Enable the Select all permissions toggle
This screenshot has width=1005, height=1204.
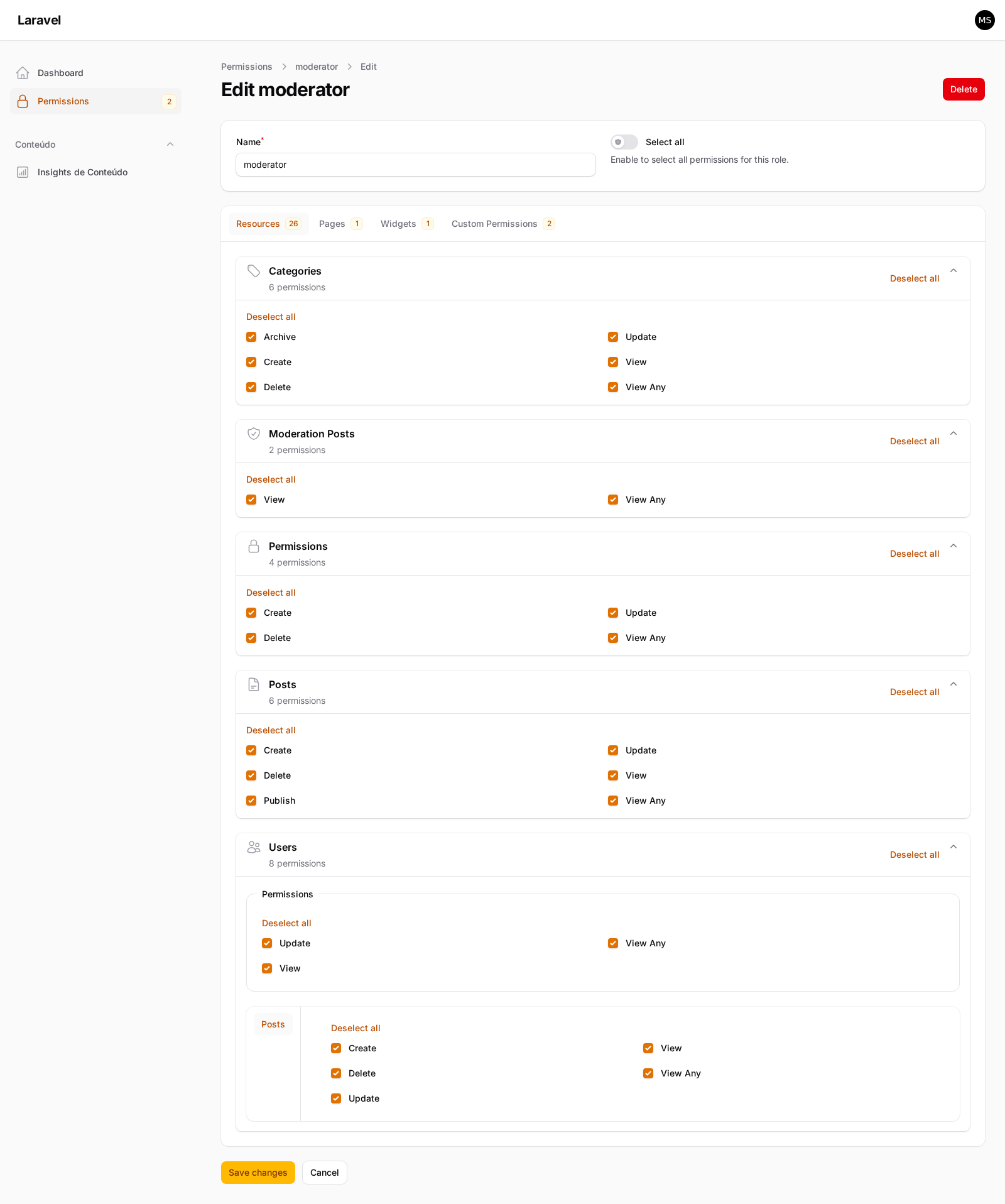pyautogui.click(x=623, y=142)
